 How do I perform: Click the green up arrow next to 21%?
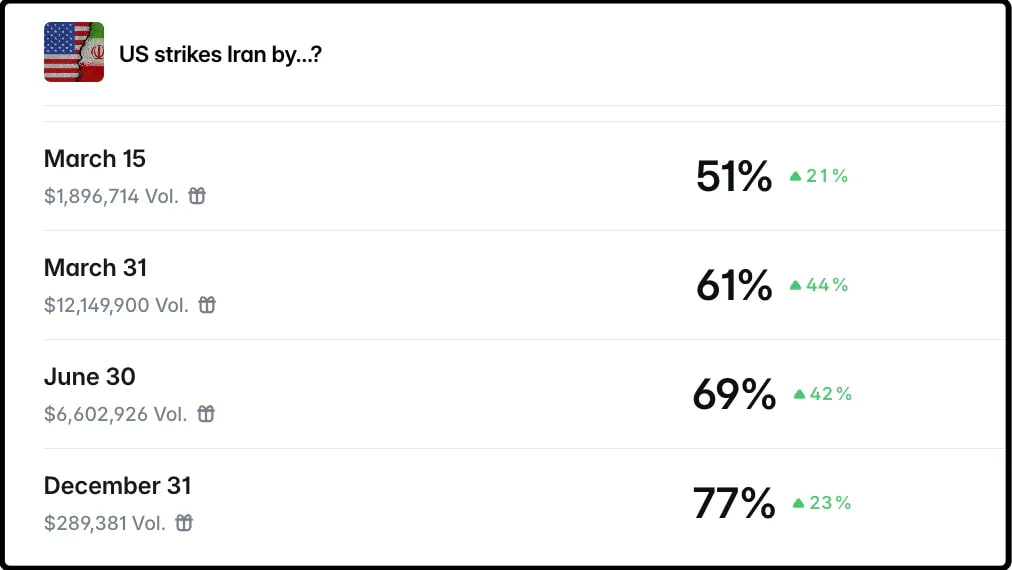[x=796, y=177]
